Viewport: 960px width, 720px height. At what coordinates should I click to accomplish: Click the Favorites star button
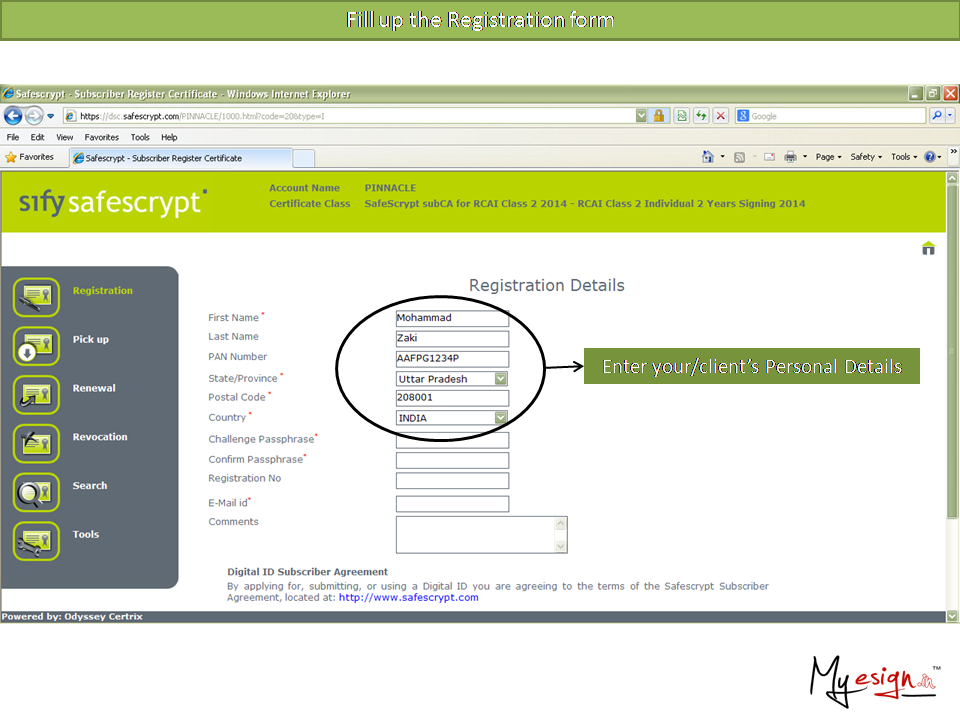pos(30,157)
